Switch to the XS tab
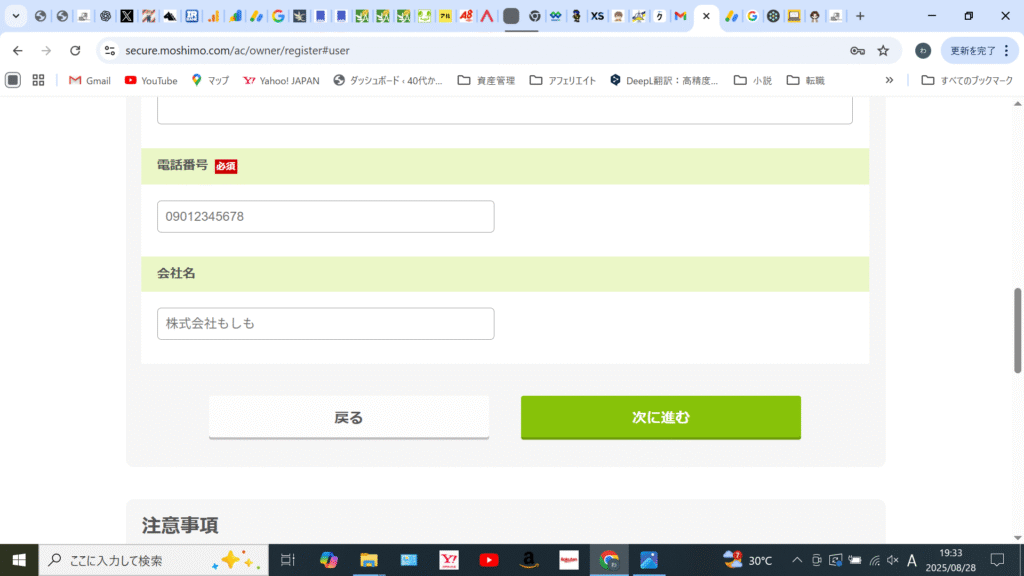1024x576 pixels. click(x=597, y=16)
